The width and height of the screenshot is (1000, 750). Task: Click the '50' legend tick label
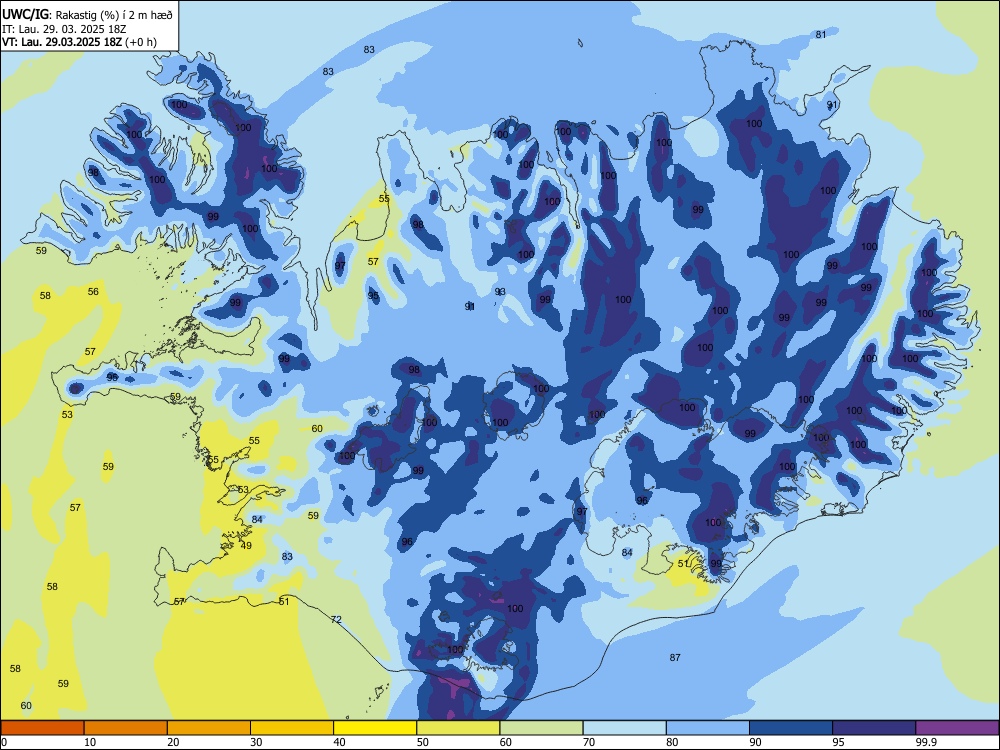click(422, 742)
